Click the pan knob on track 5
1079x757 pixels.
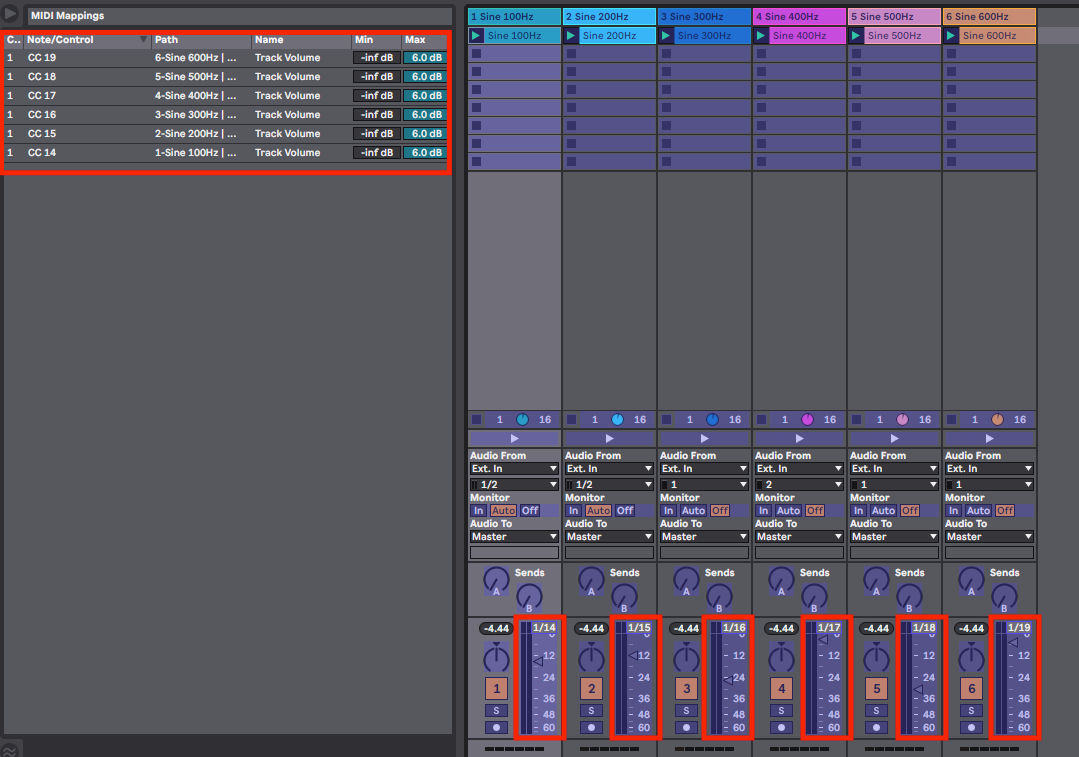pos(876,659)
